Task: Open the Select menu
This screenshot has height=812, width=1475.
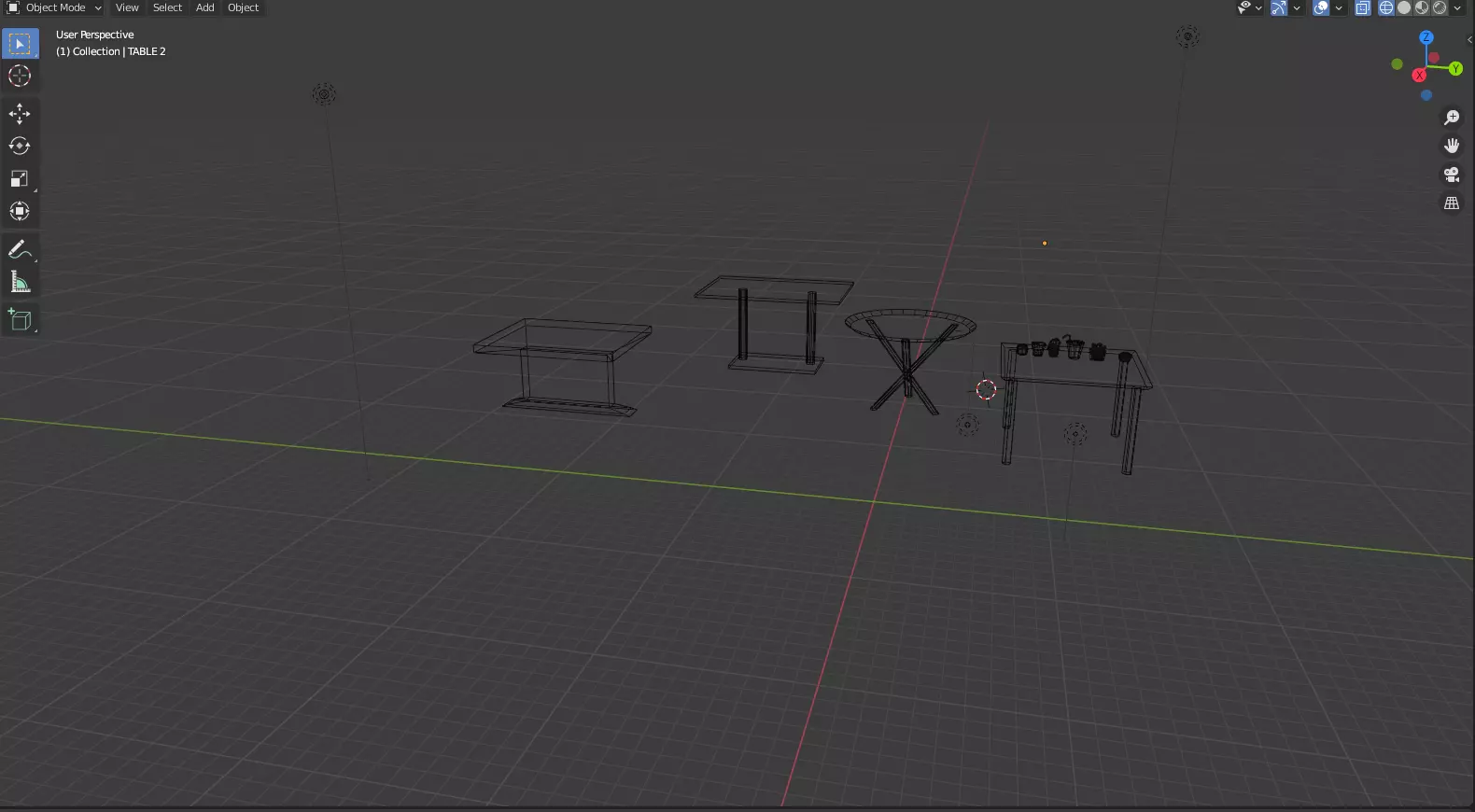Action: (x=168, y=7)
